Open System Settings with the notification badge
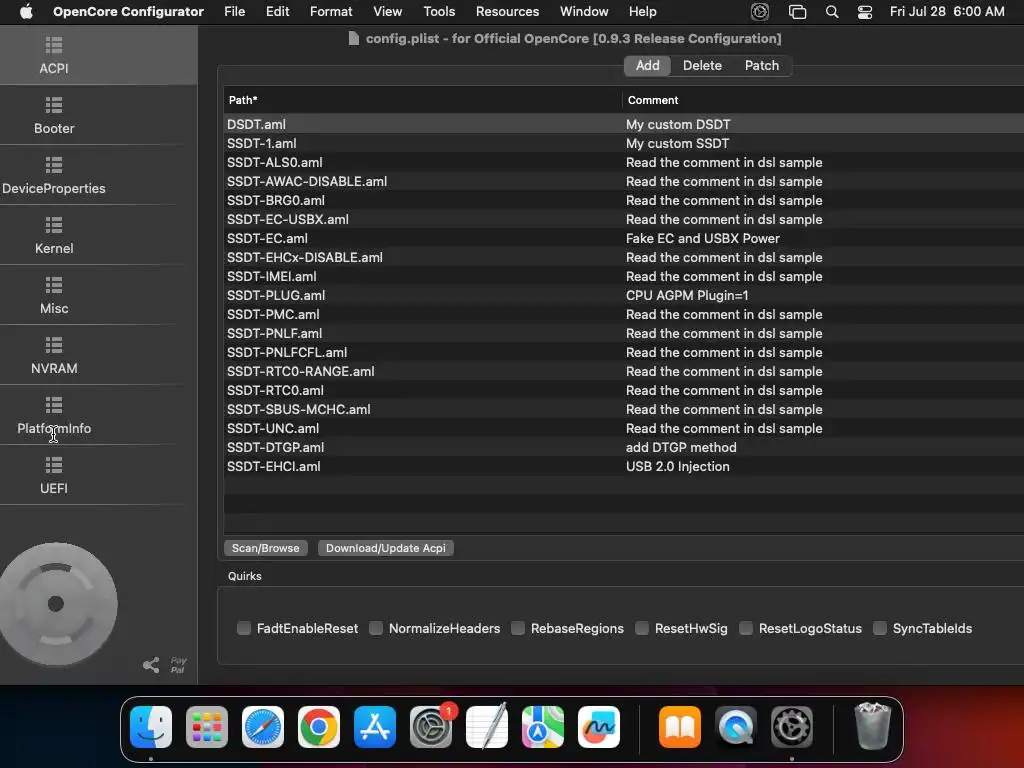Screen dimensions: 1024x768 click(x=431, y=727)
